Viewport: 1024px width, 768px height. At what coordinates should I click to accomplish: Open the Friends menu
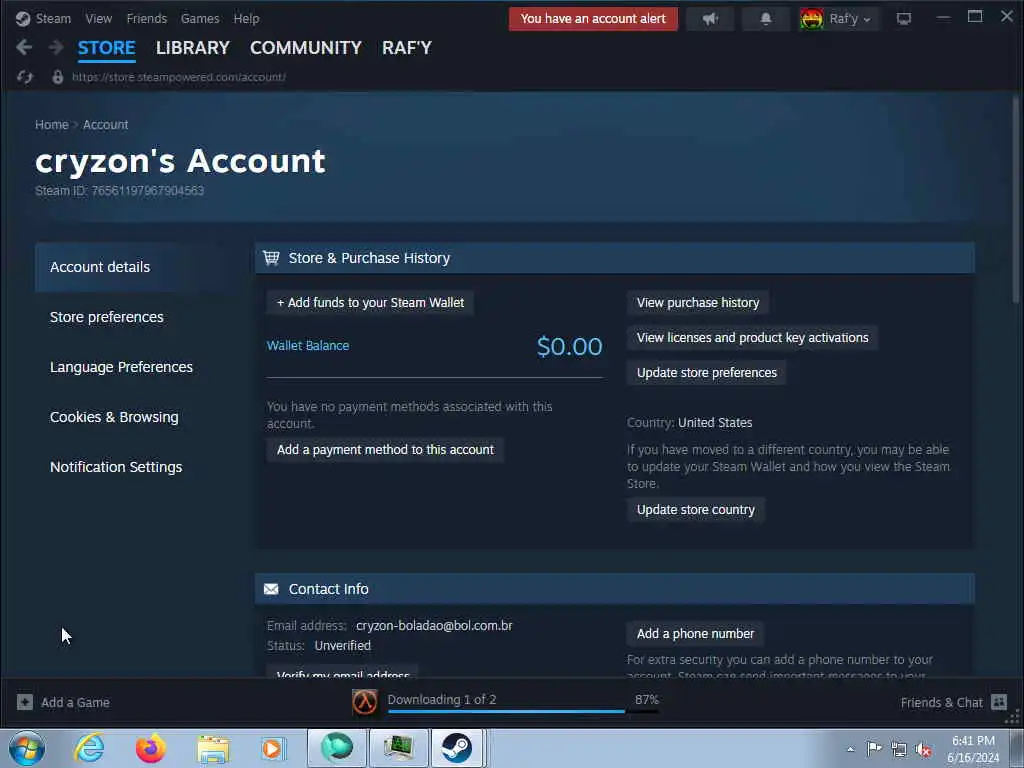(x=146, y=18)
